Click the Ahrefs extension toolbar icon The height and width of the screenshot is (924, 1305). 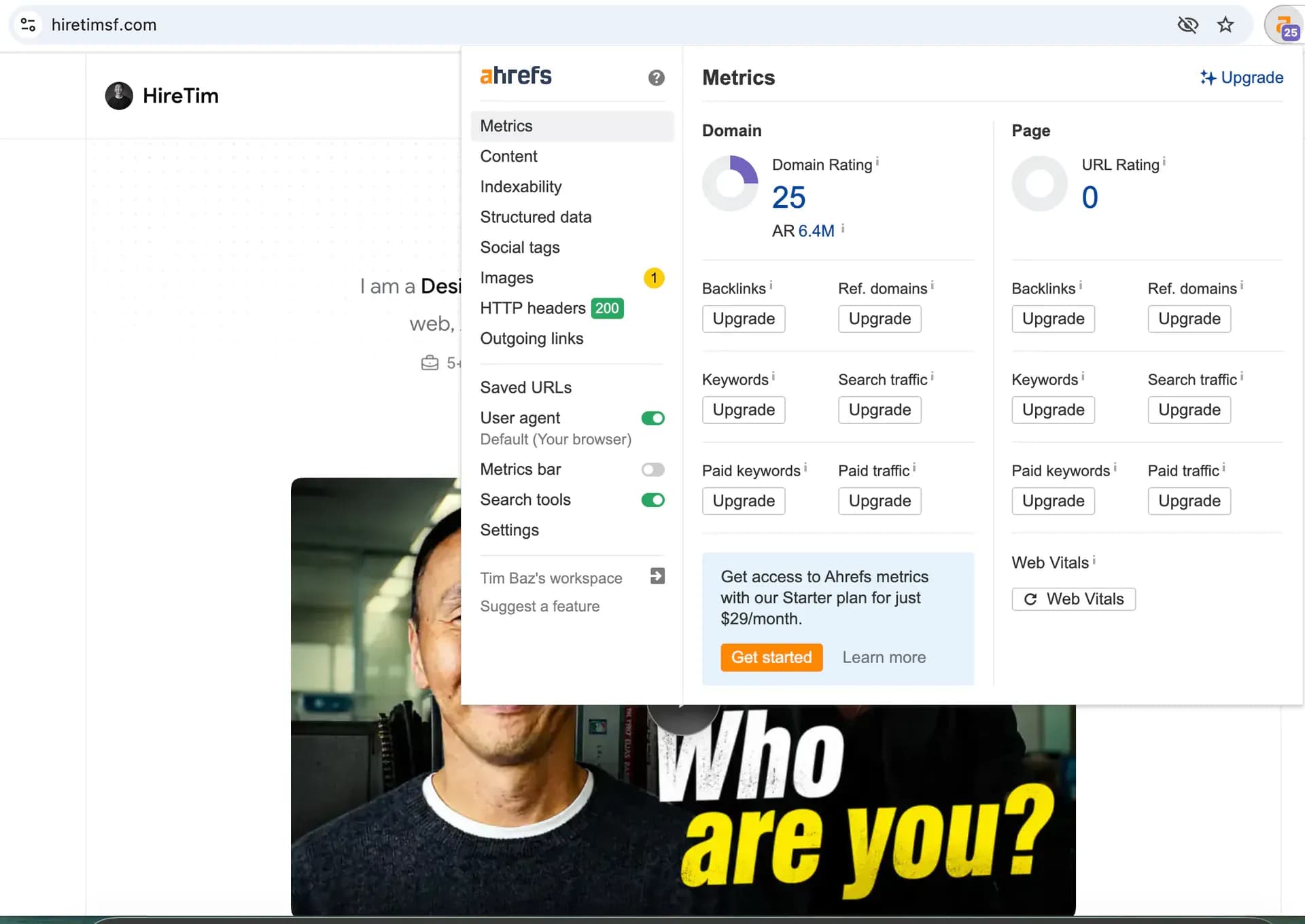coord(1285,26)
